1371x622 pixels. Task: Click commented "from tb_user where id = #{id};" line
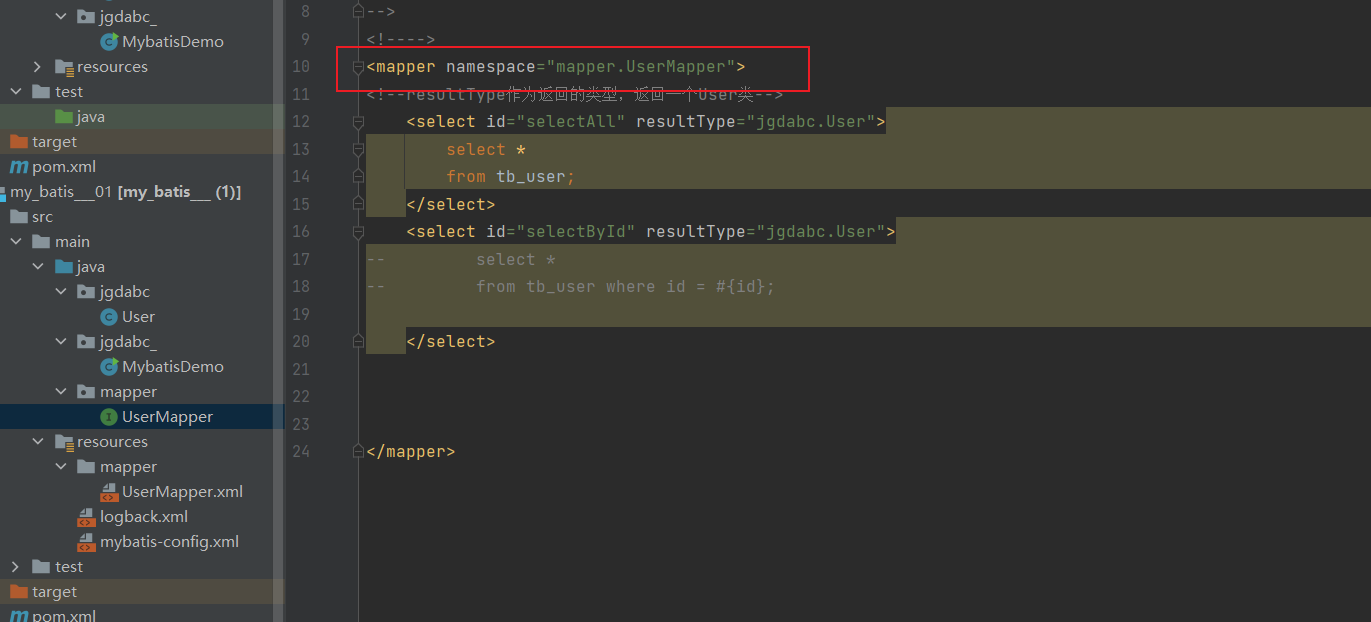pyautogui.click(x=625, y=287)
